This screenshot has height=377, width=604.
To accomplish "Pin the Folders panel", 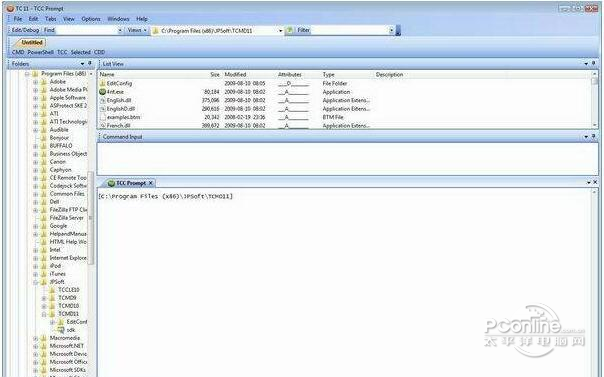I will point(90,64).
